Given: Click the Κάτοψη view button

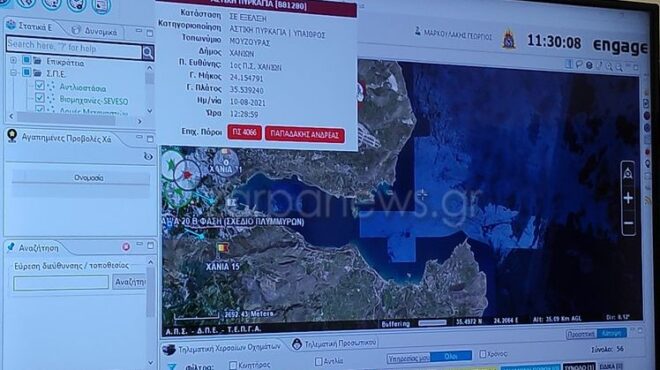Looking at the screenshot, I should tap(611, 333).
